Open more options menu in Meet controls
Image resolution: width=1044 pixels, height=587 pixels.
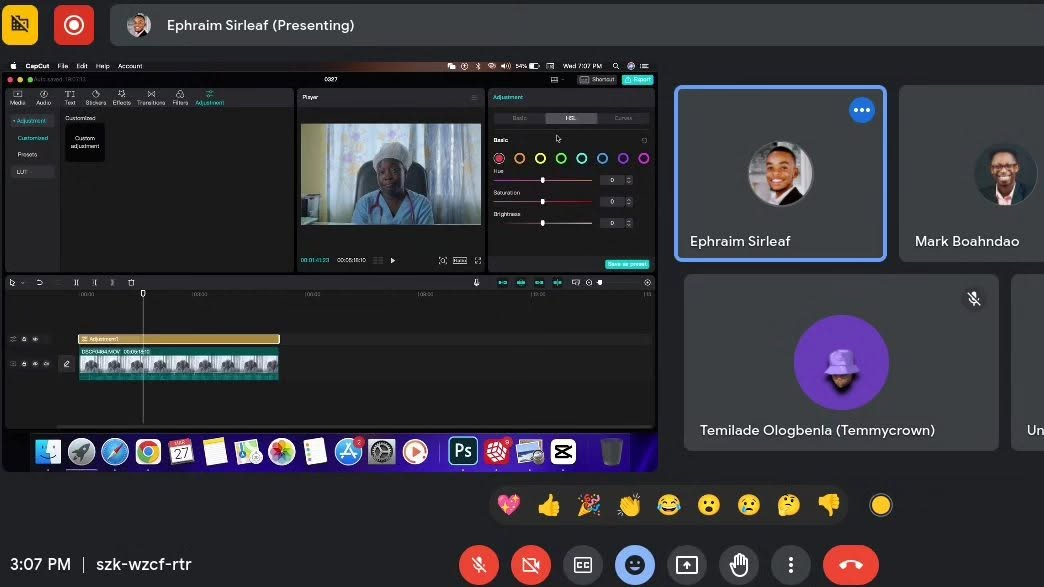(x=790, y=565)
